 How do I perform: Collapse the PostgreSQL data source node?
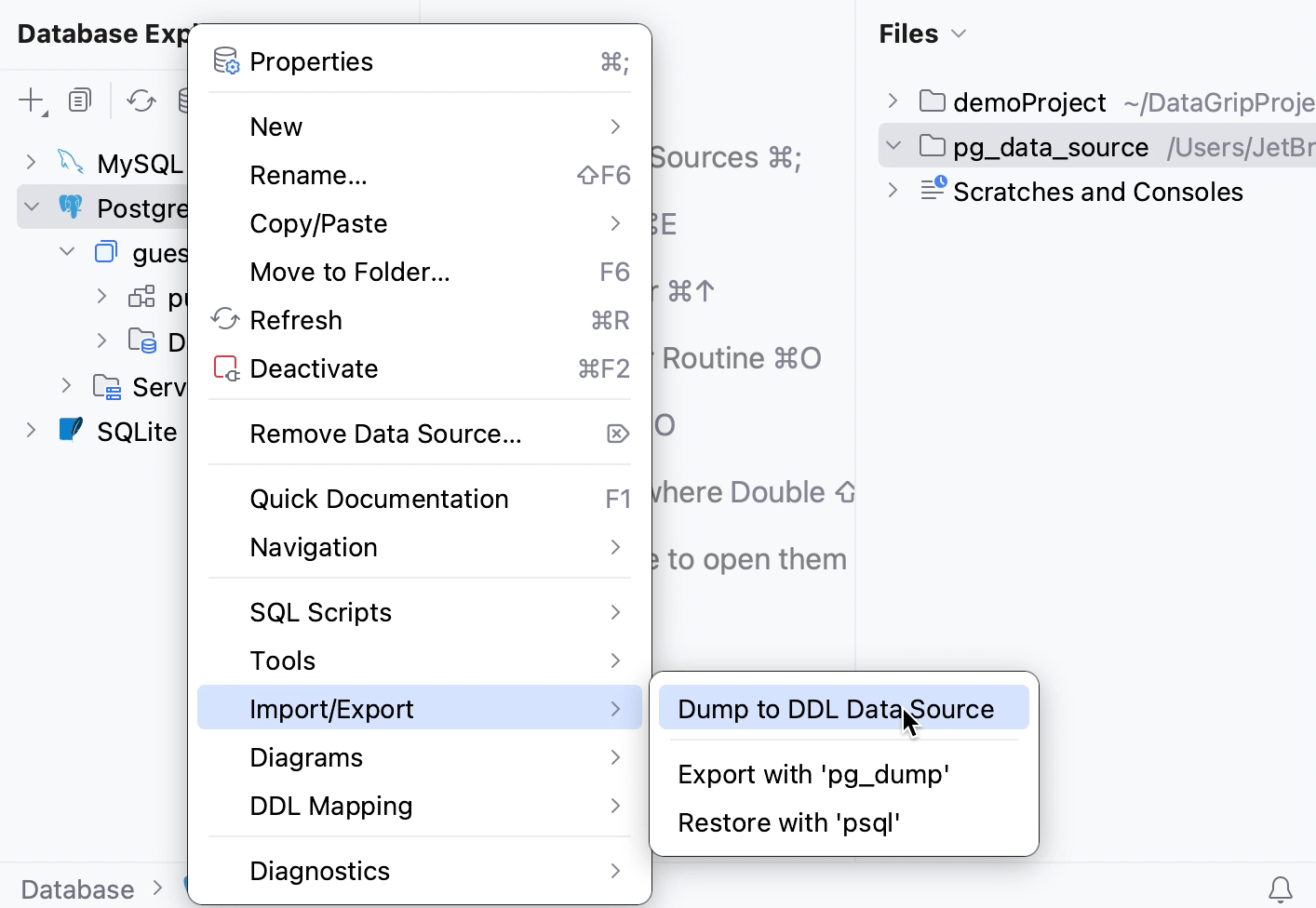32,207
